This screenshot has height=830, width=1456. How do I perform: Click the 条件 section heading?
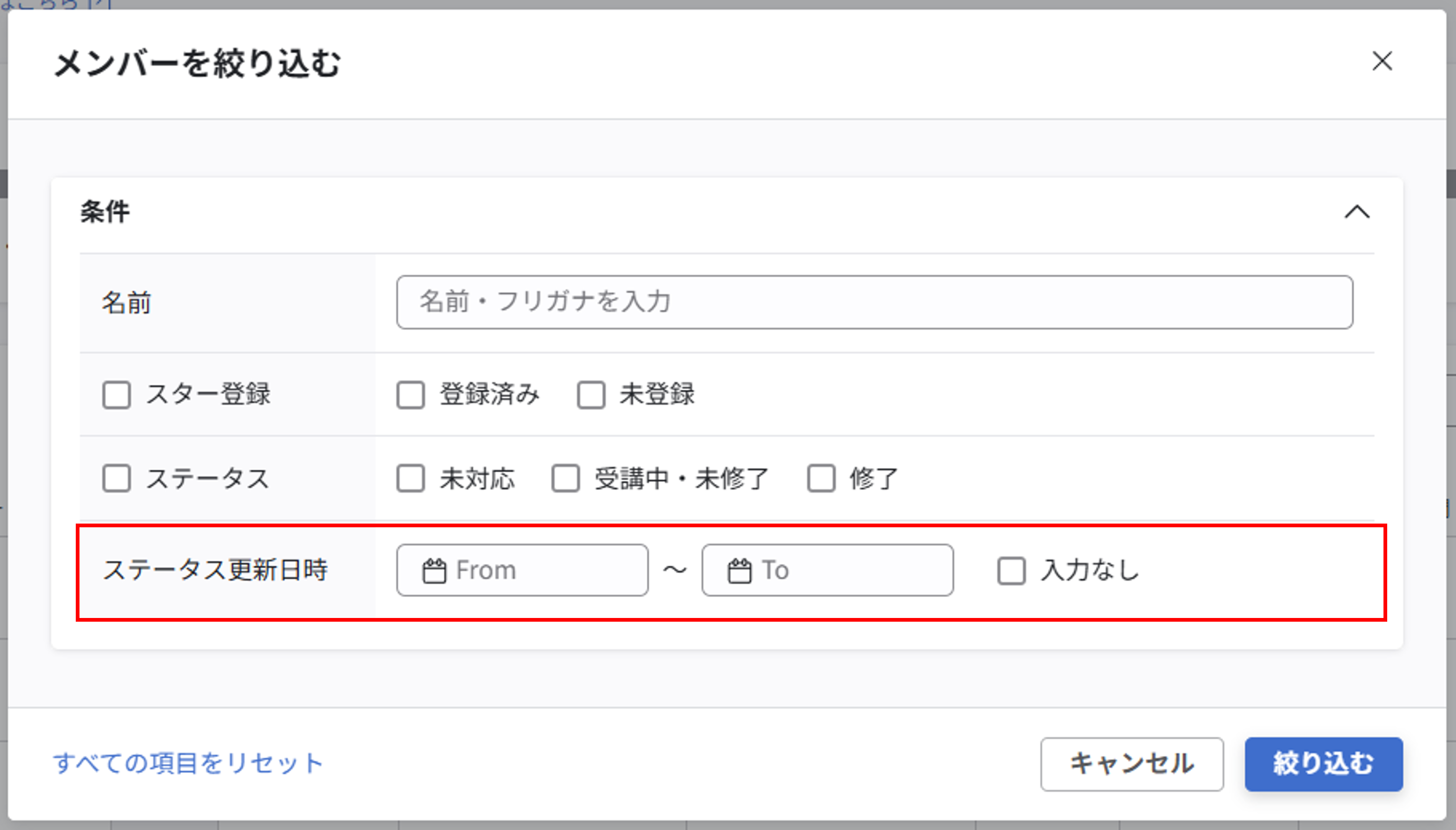tap(105, 212)
